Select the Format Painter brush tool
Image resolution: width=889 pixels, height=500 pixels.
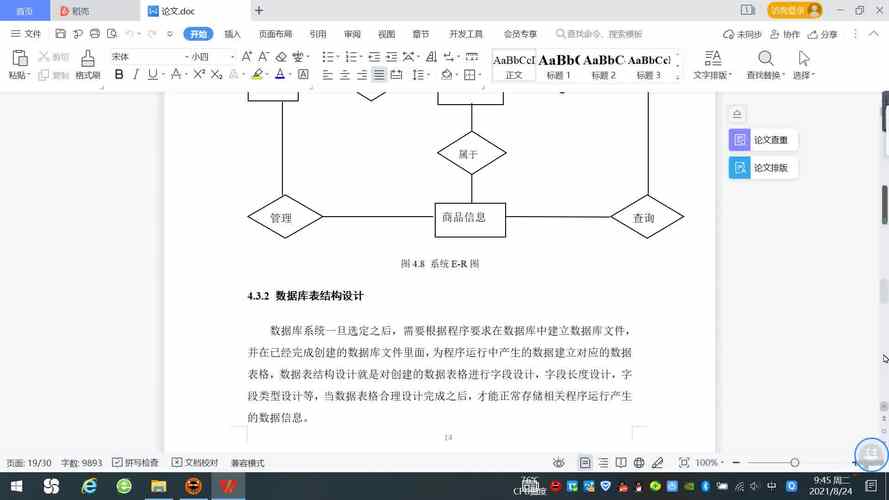[87, 58]
